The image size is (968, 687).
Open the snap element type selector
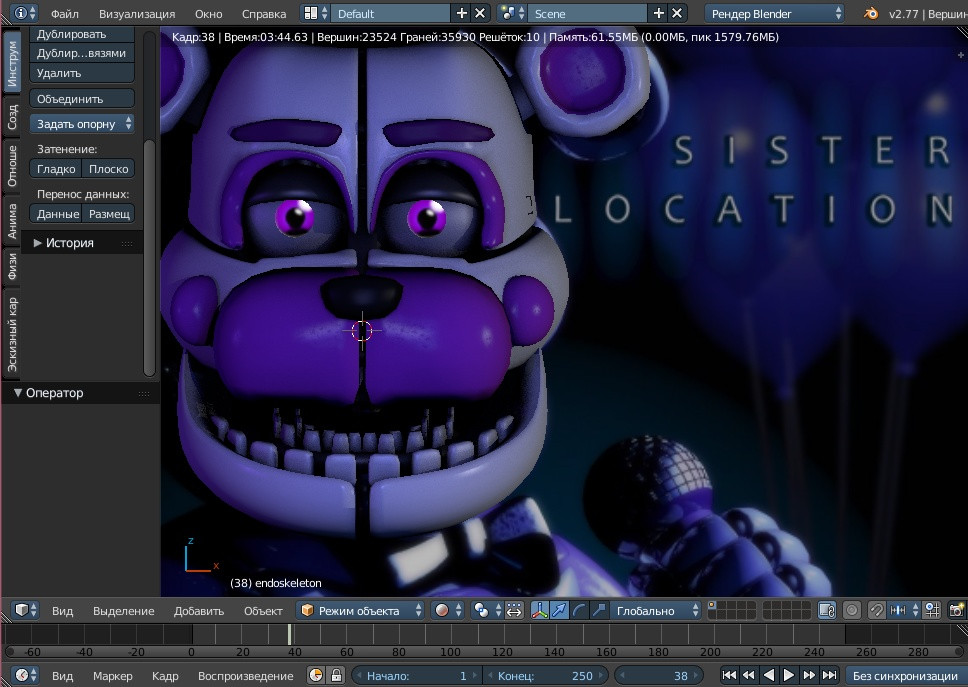904,610
